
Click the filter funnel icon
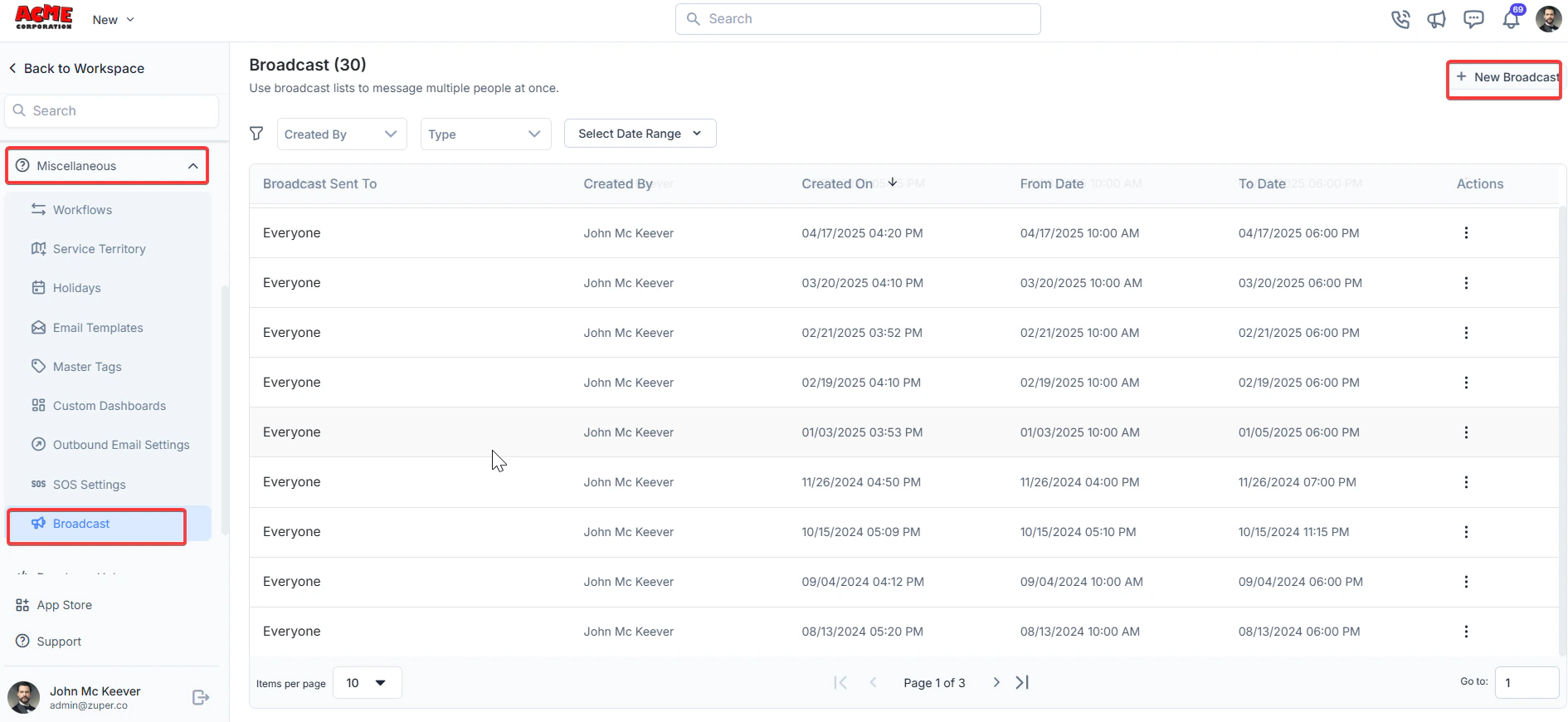(256, 134)
